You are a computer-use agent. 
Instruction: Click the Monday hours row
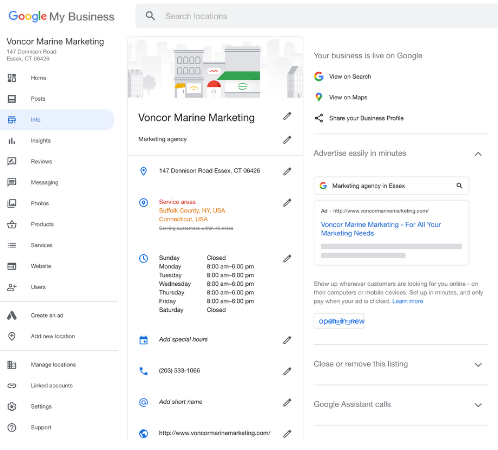point(206,267)
